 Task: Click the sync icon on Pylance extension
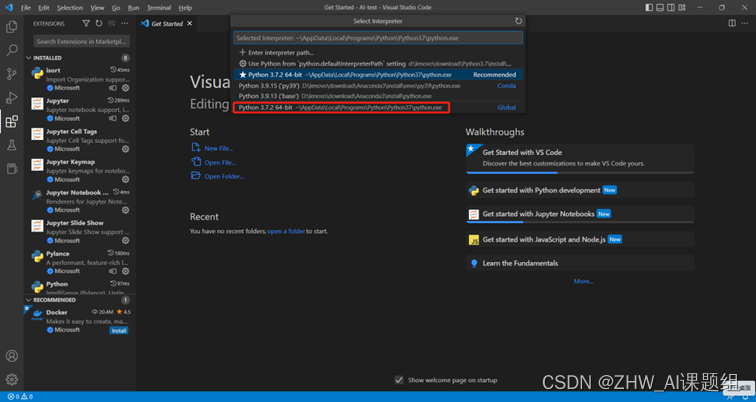point(113,271)
